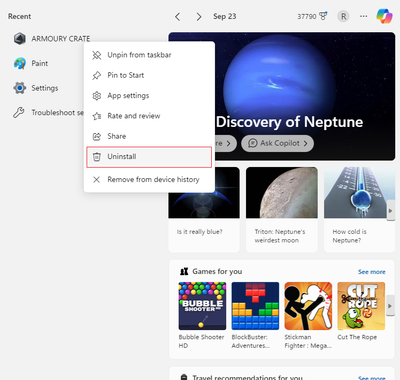The height and width of the screenshot is (380, 400).
Task: Open the R profile avatar
Action: tap(343, 16)
